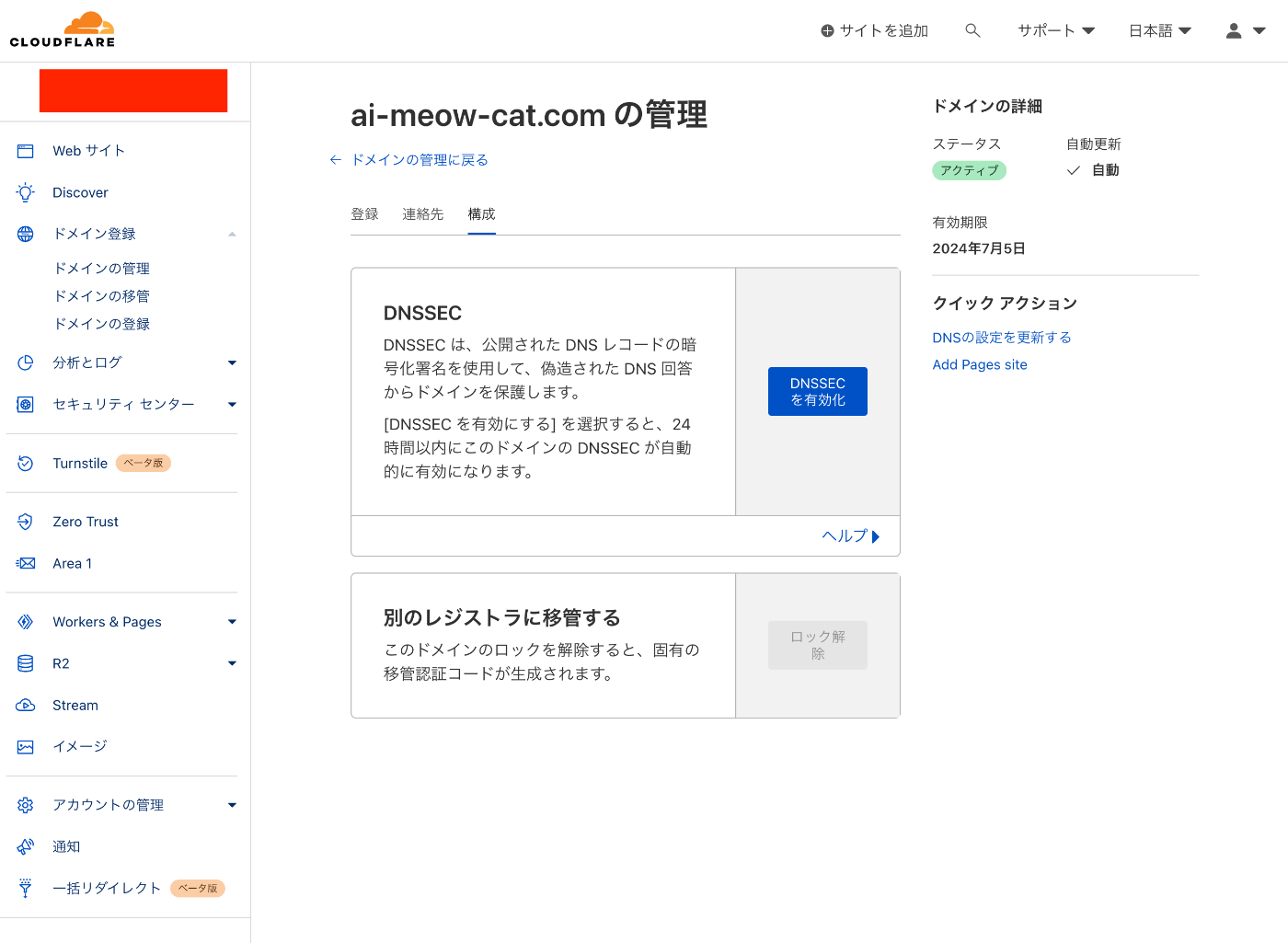Switch to the 登録 tab

coord(364,214)
